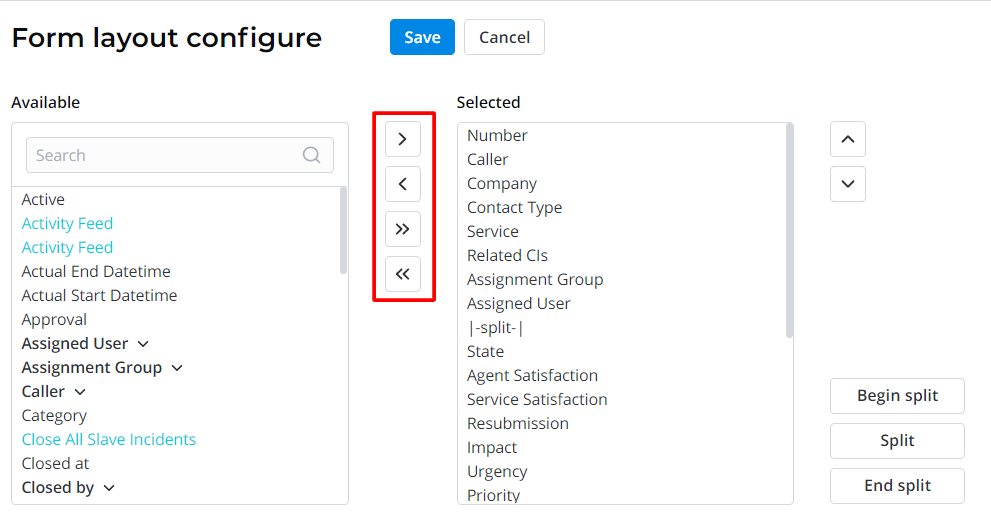Click the move left single arrow button

402,184
